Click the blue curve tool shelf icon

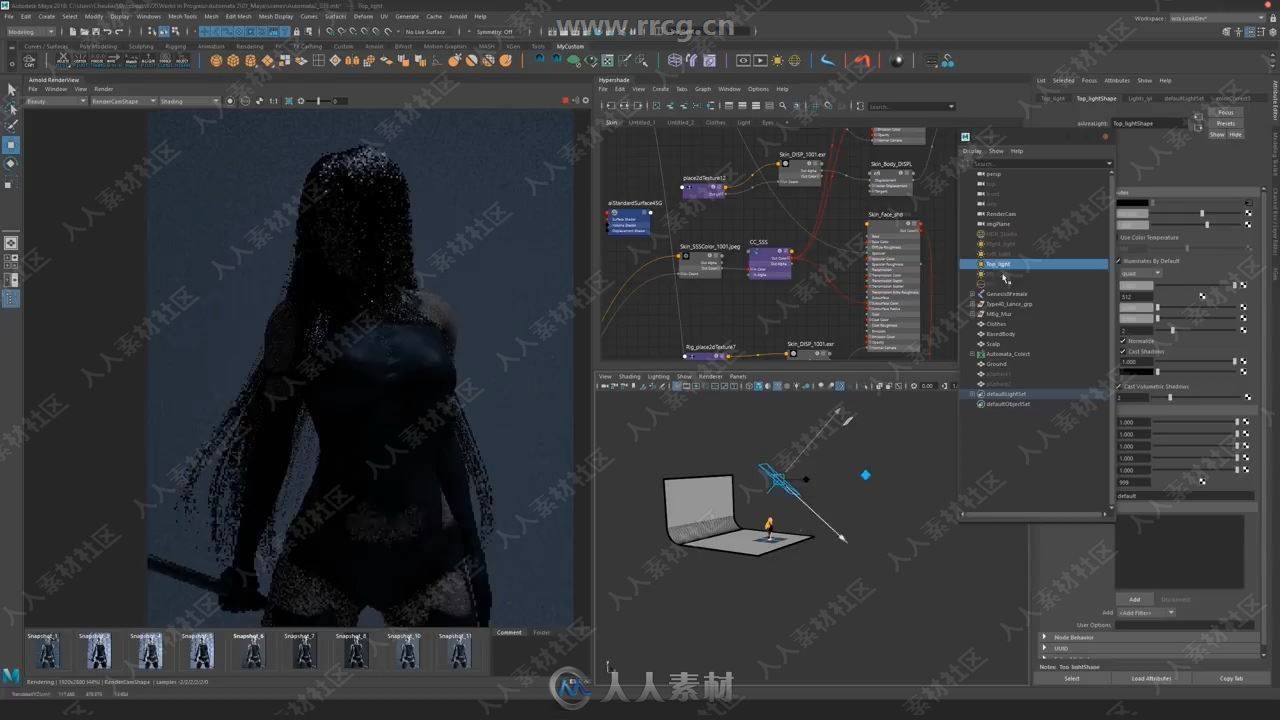(x=827, y=60)
